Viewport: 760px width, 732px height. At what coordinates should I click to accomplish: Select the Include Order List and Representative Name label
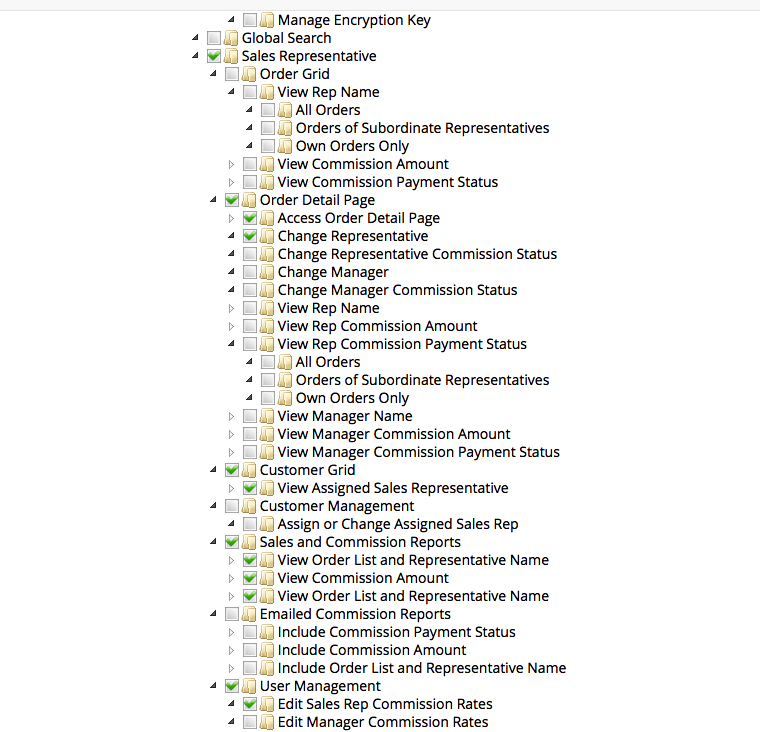[422, 668]
